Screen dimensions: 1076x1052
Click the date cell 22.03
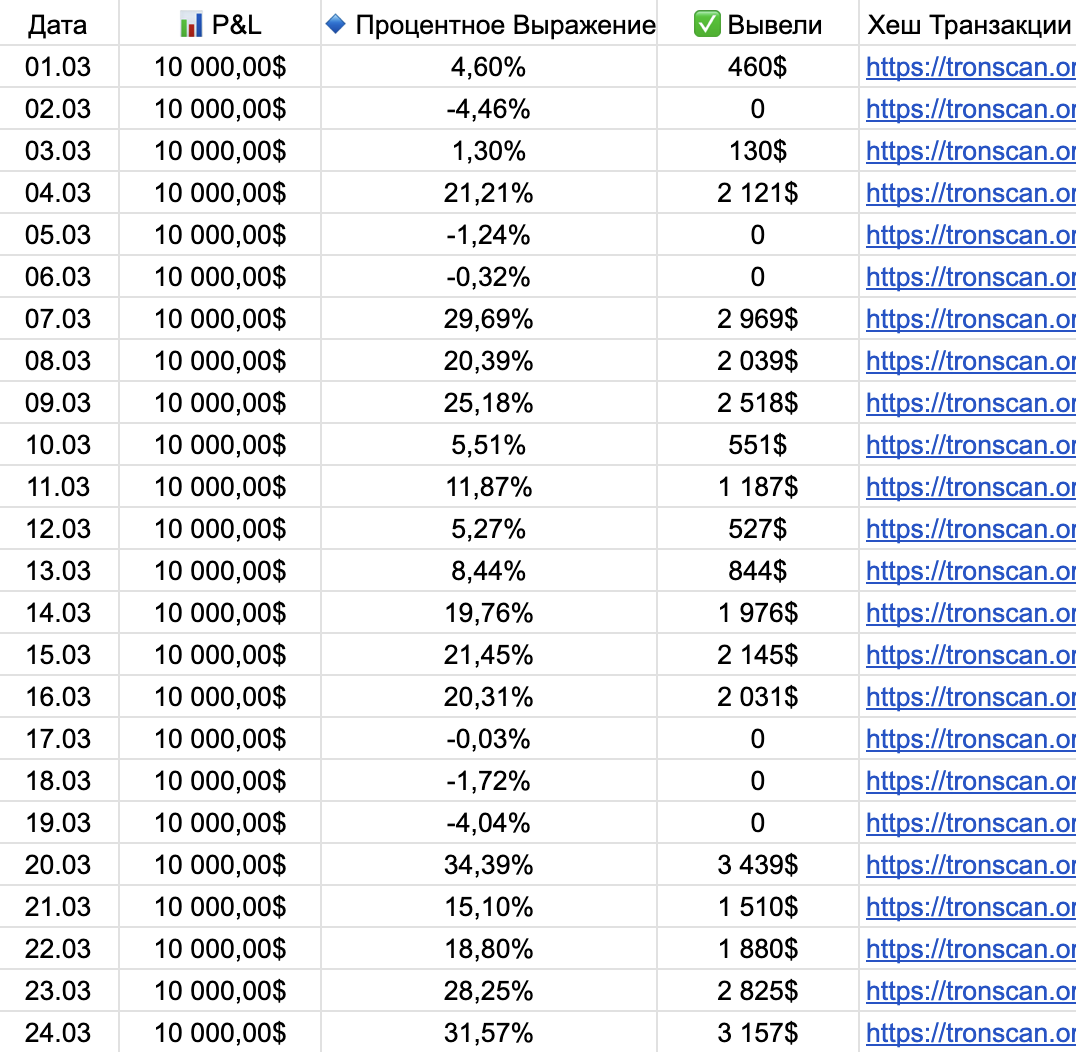[x=58, y=949]
